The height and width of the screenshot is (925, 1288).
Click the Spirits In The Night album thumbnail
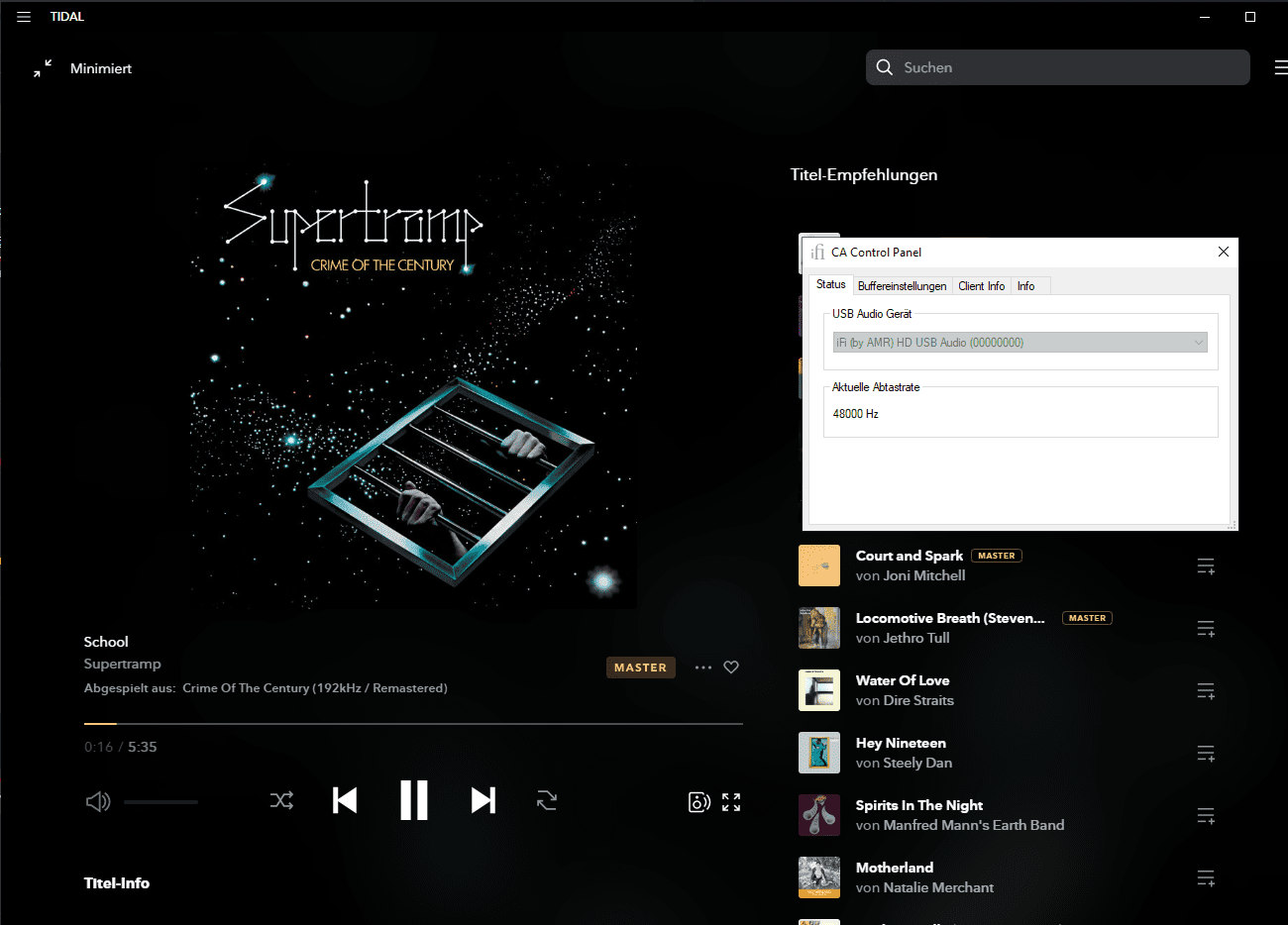819,815
